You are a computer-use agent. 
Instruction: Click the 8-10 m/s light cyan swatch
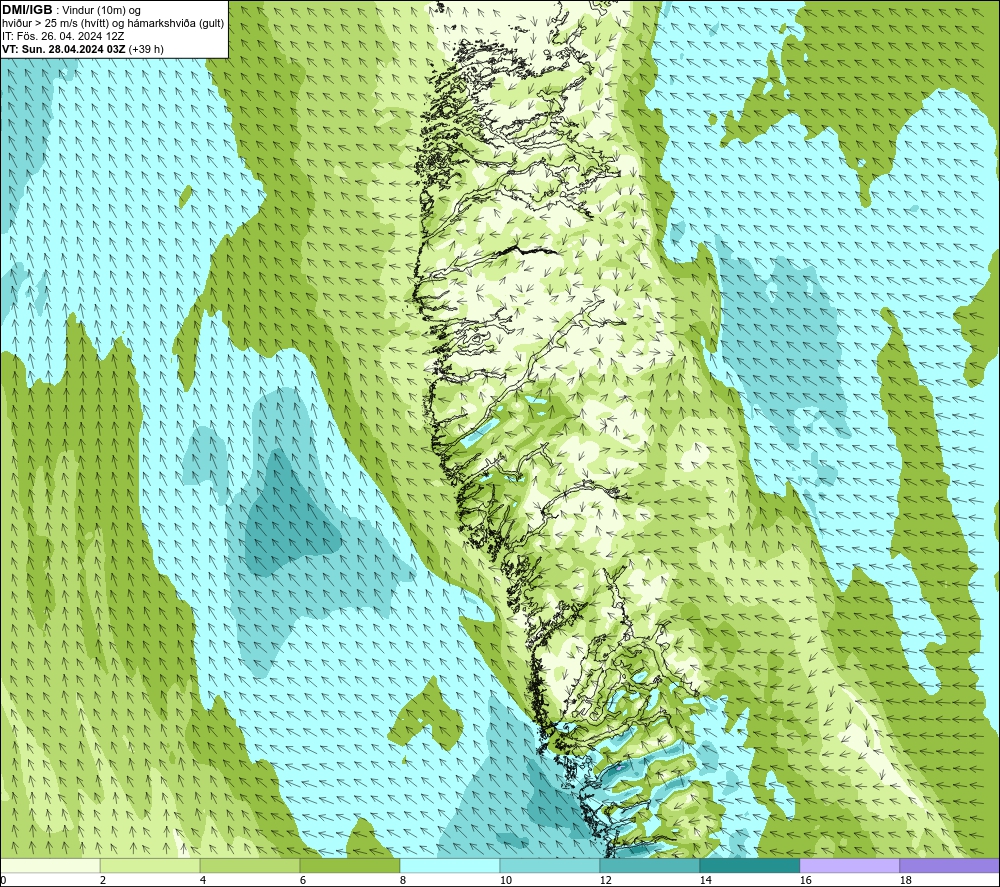point(450,866)
